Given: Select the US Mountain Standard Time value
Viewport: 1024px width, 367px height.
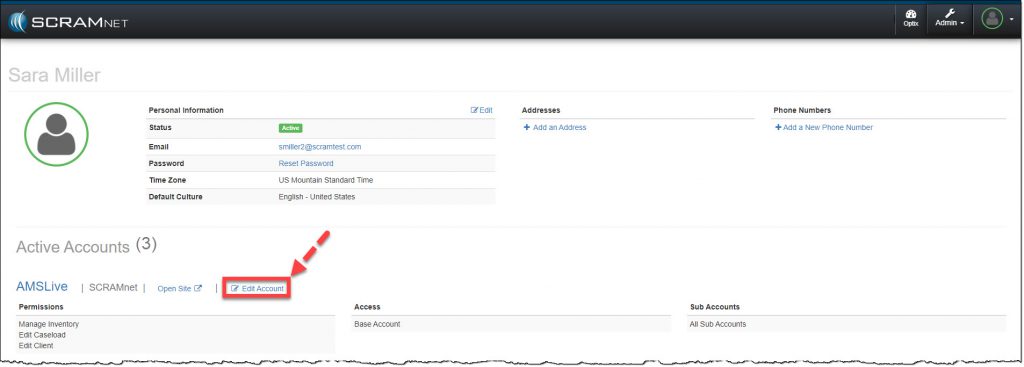Looking at the screenshot, I should click(326, 180).
